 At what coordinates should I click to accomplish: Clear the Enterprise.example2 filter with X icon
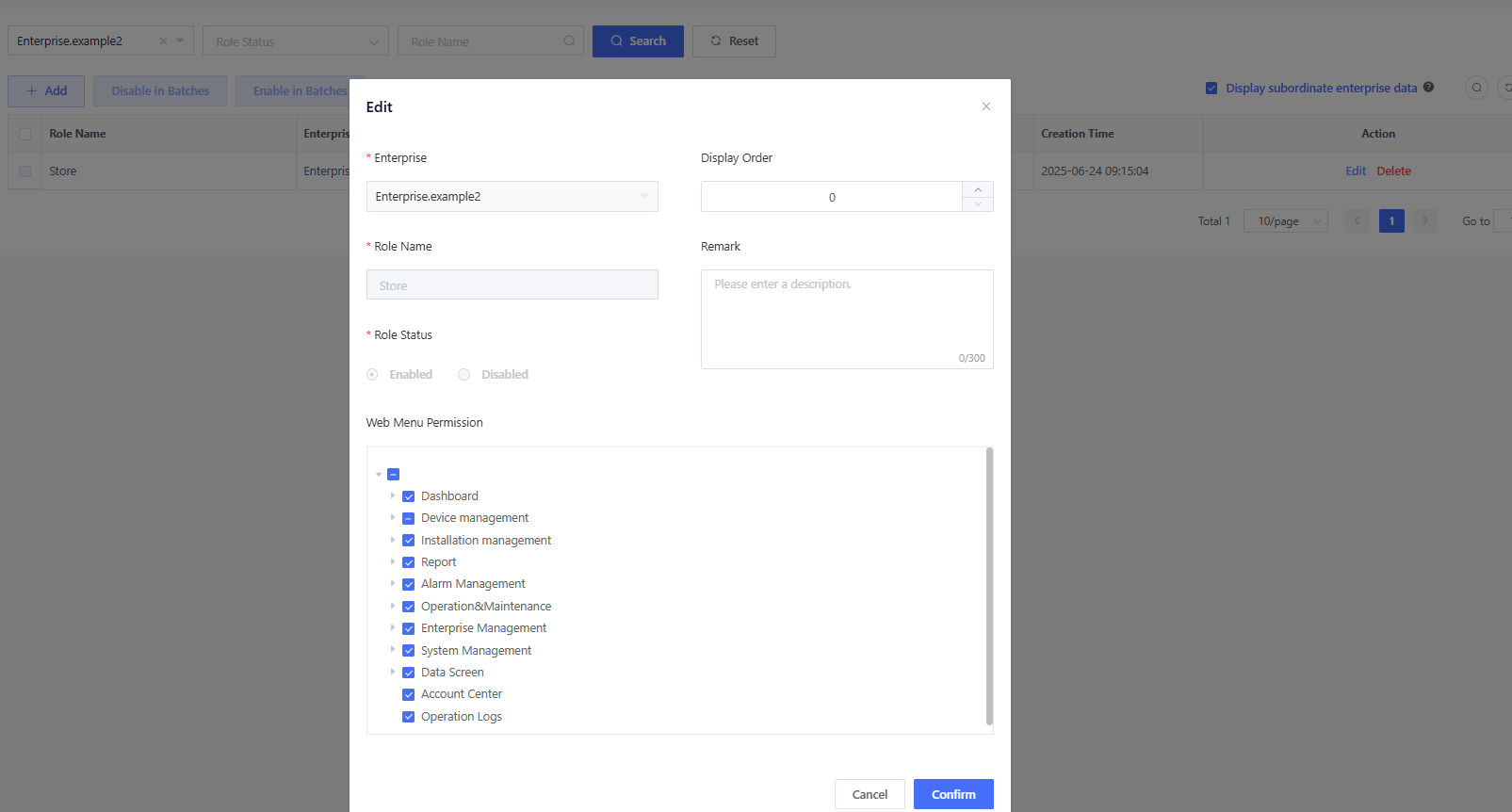[163, 41]
